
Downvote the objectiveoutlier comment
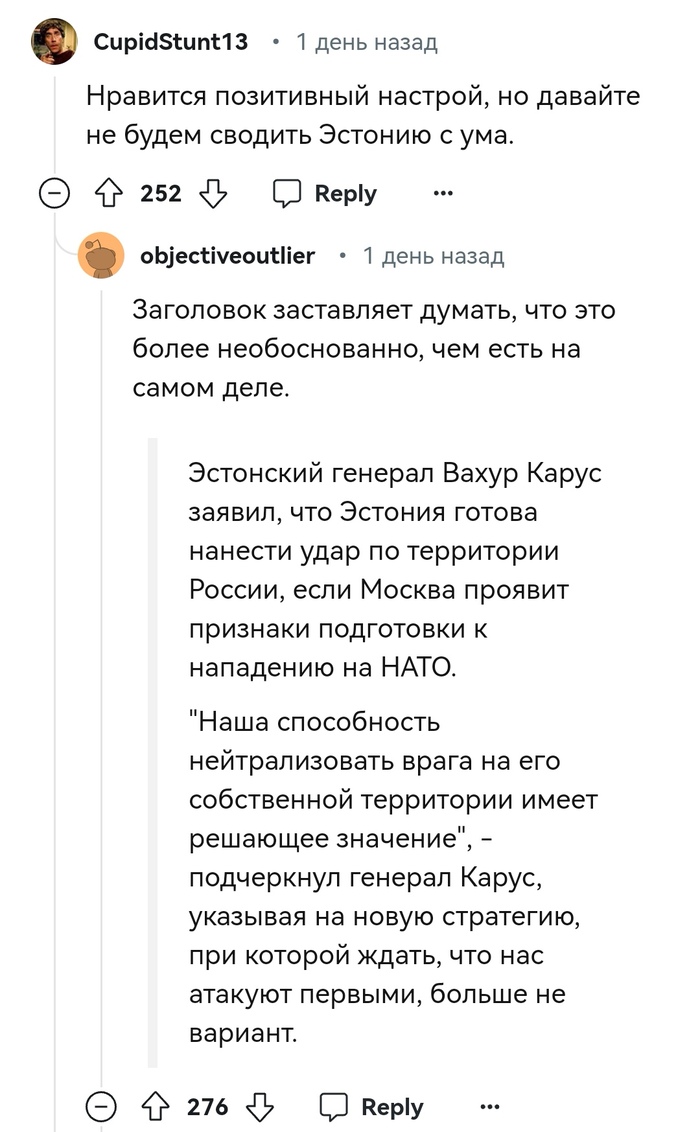260,1106
